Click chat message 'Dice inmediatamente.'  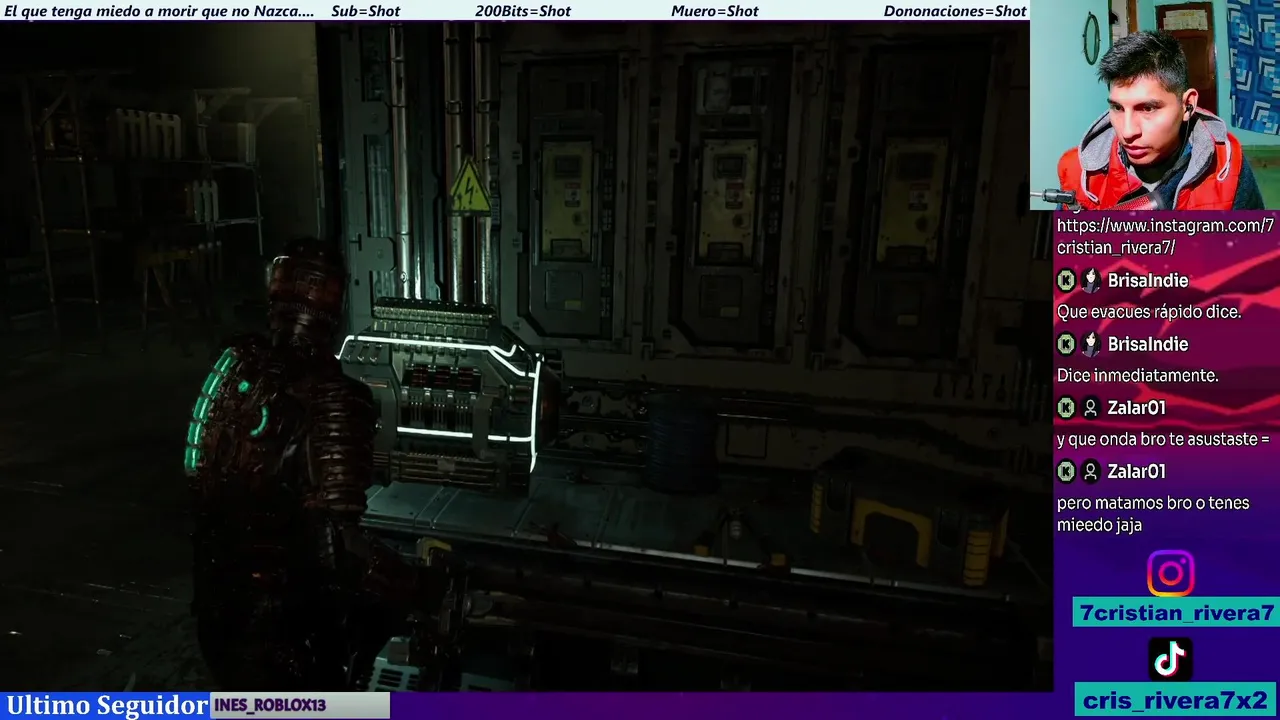click(x=1137, y=376)
